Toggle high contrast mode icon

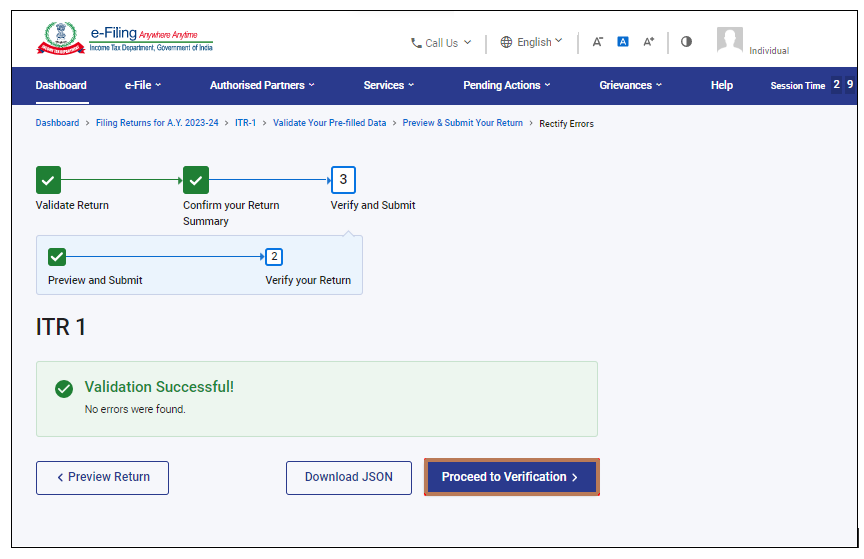pyautogui.click(x=686, y=42)
